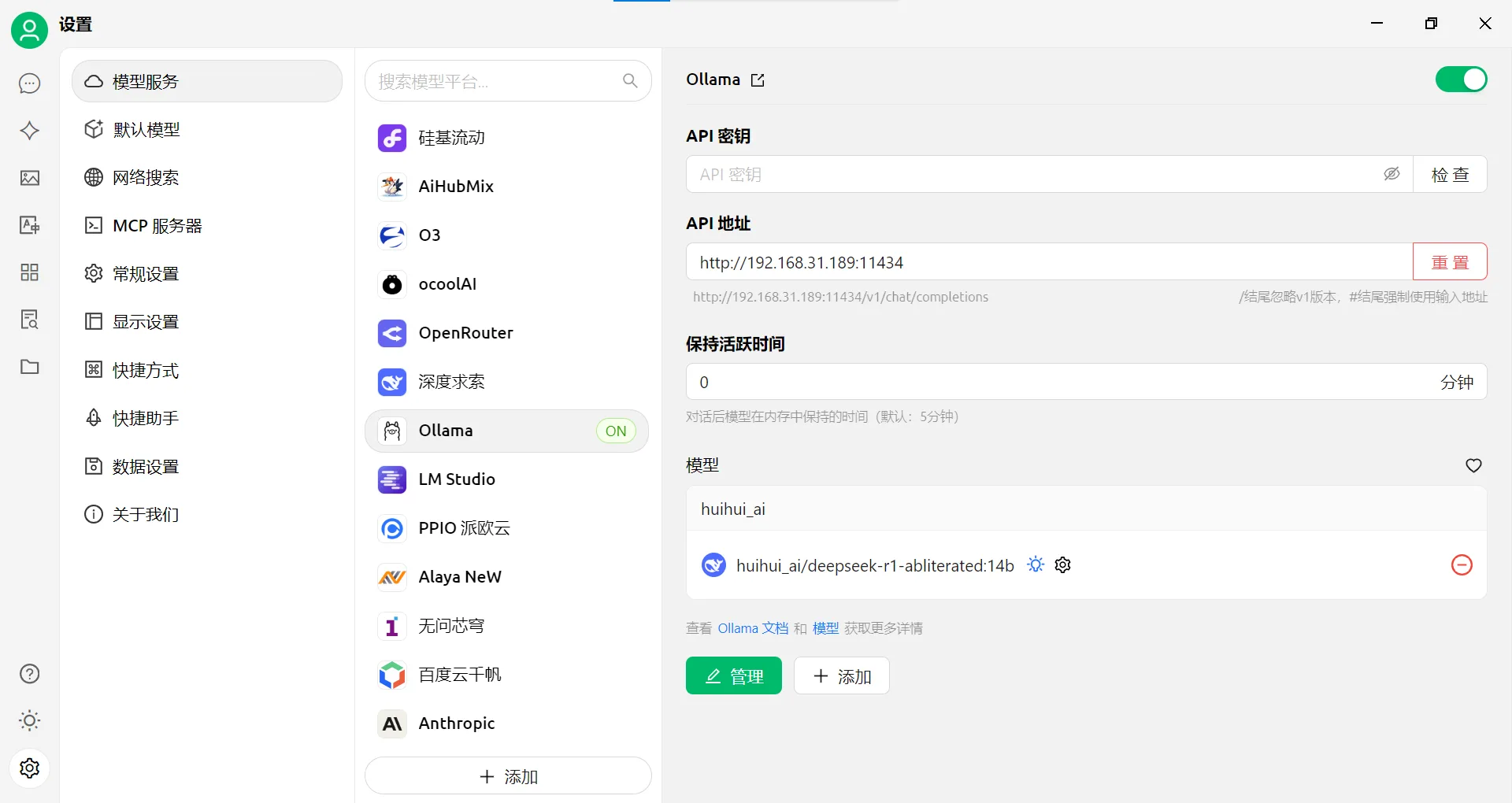The image size is (1512, 803).
Task: Disable the Ollama provider switch
Action: coord(1461,80)
